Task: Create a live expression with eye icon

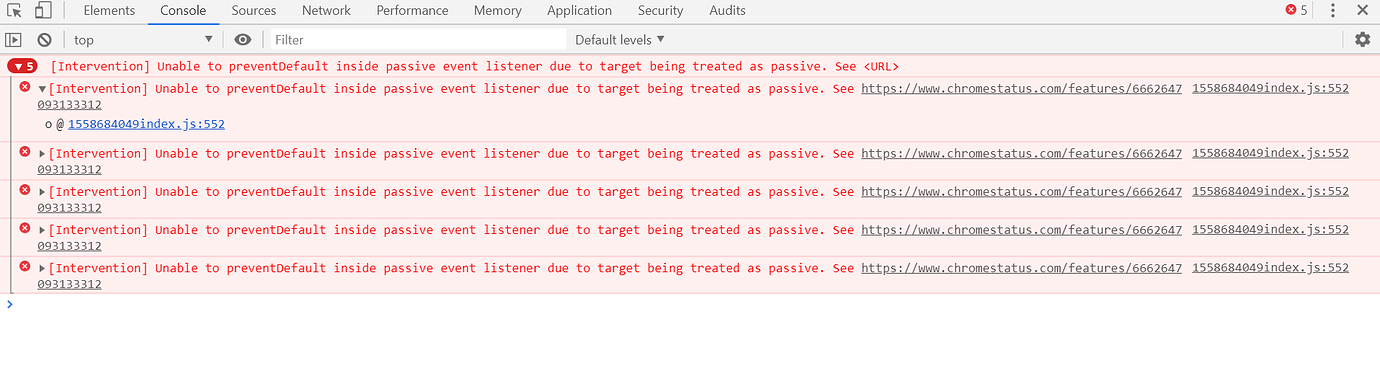Action: (x=242, y=40)
